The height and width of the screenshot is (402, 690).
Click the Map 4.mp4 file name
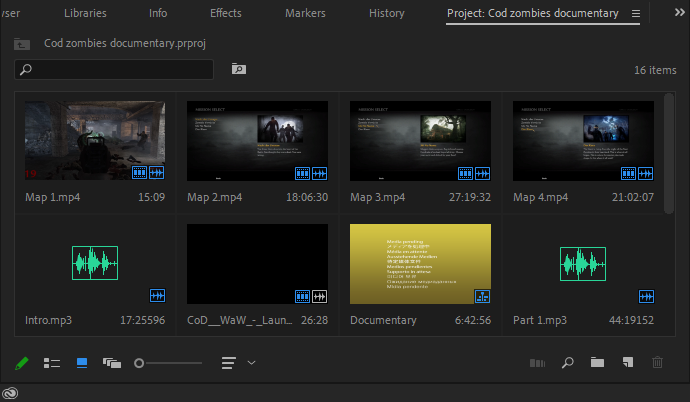tap(540, 197)
